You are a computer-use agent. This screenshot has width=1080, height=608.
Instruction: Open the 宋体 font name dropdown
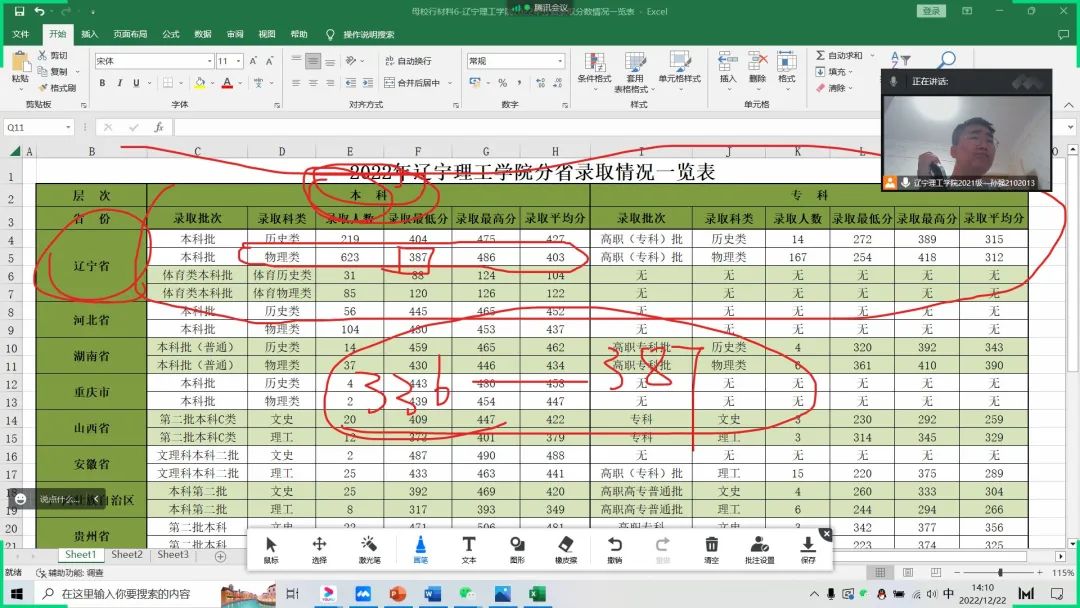[x=209, y=61]
